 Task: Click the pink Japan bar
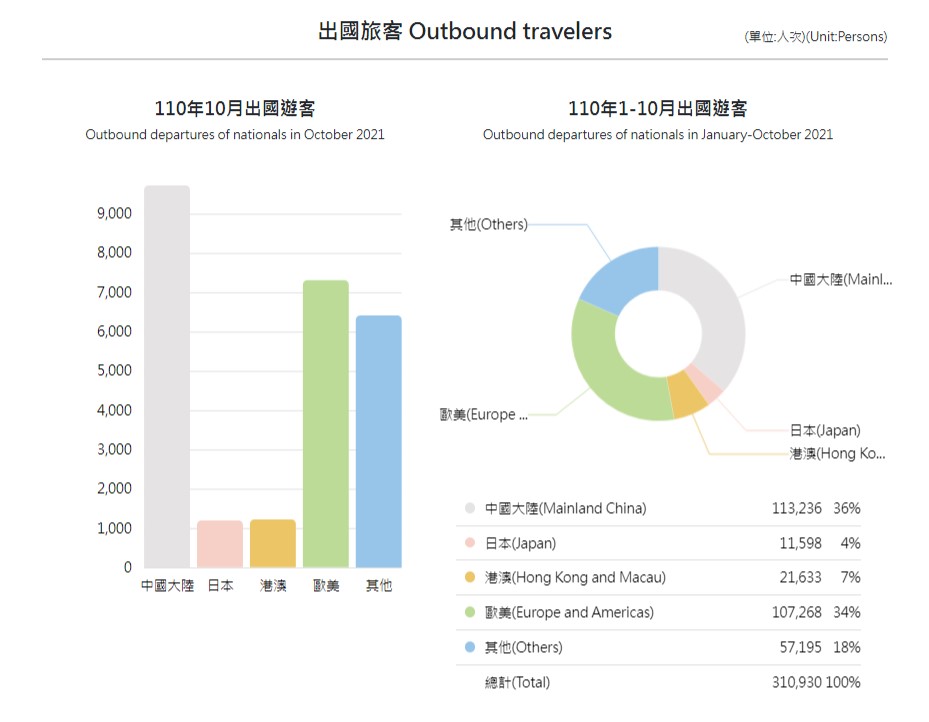click(220, 544)
